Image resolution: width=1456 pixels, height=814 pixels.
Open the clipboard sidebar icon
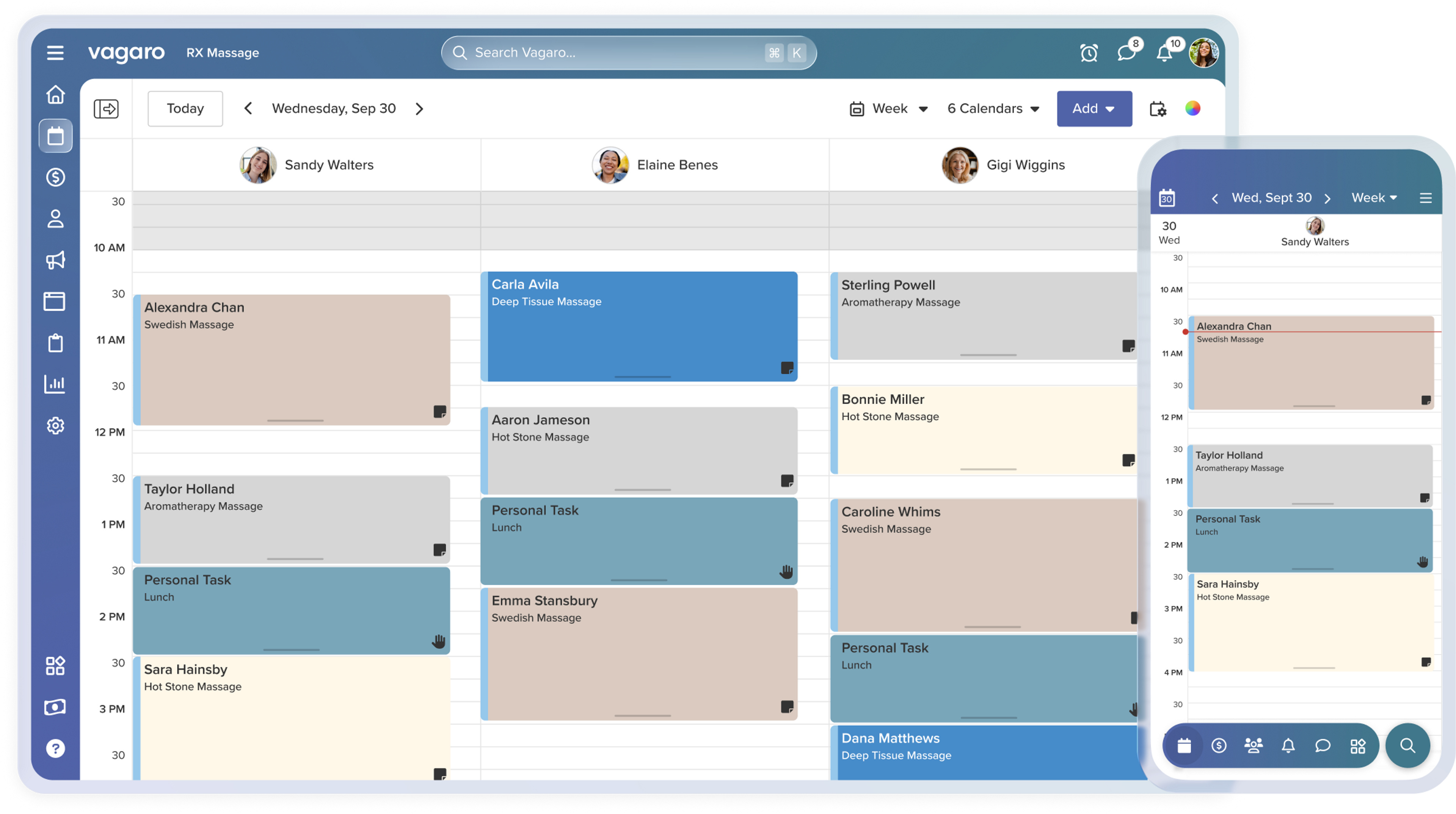55,343
